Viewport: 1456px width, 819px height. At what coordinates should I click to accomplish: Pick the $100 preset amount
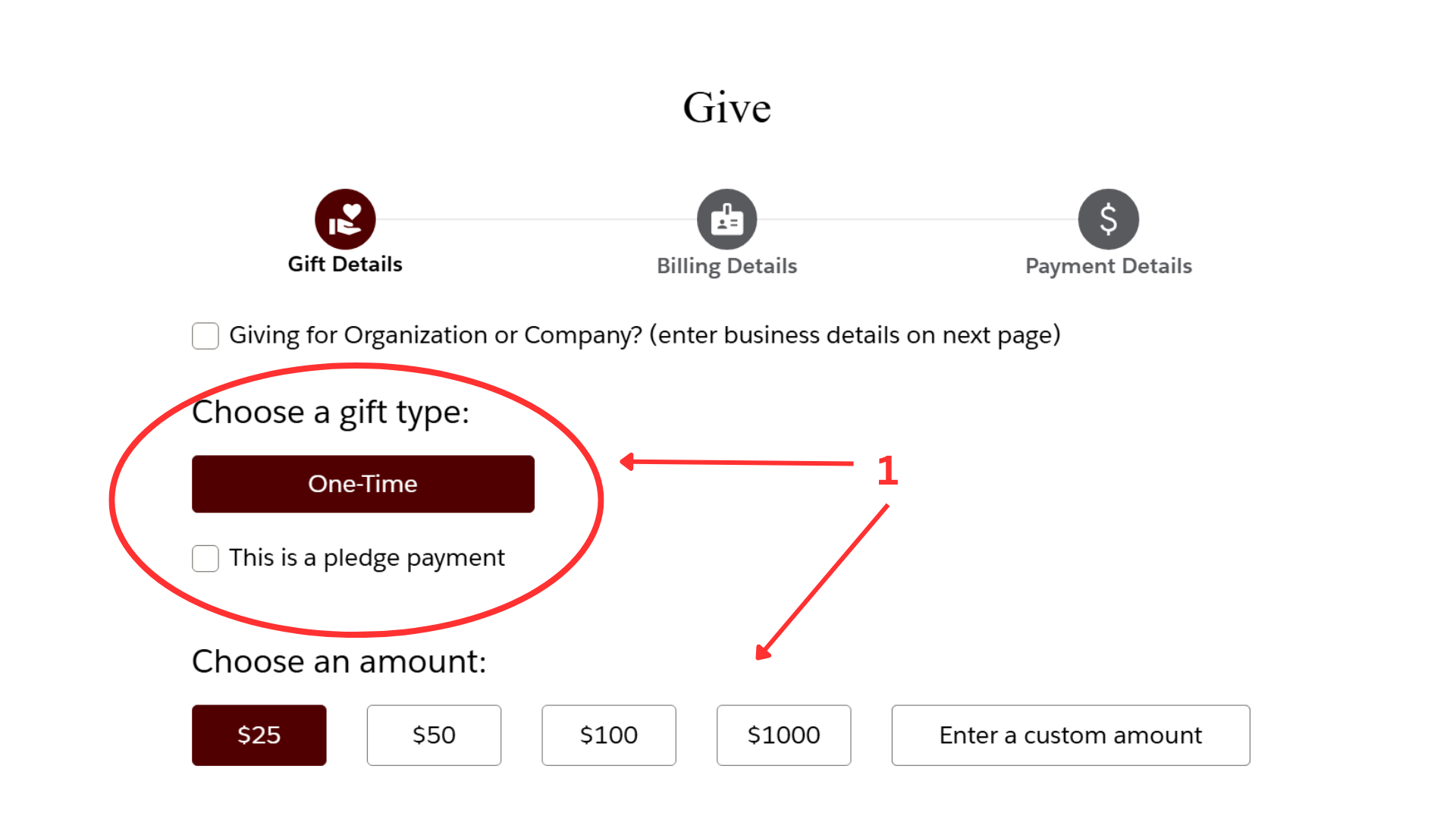tap(608, 734)
